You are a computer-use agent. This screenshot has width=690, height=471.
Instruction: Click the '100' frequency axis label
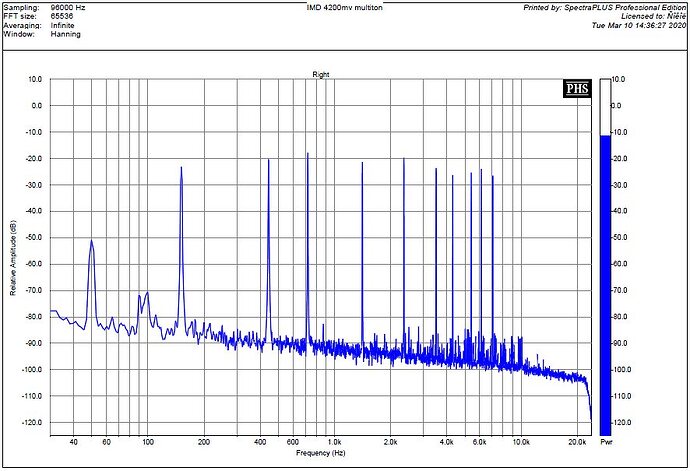pyautogui.click(x=147, y=442)
